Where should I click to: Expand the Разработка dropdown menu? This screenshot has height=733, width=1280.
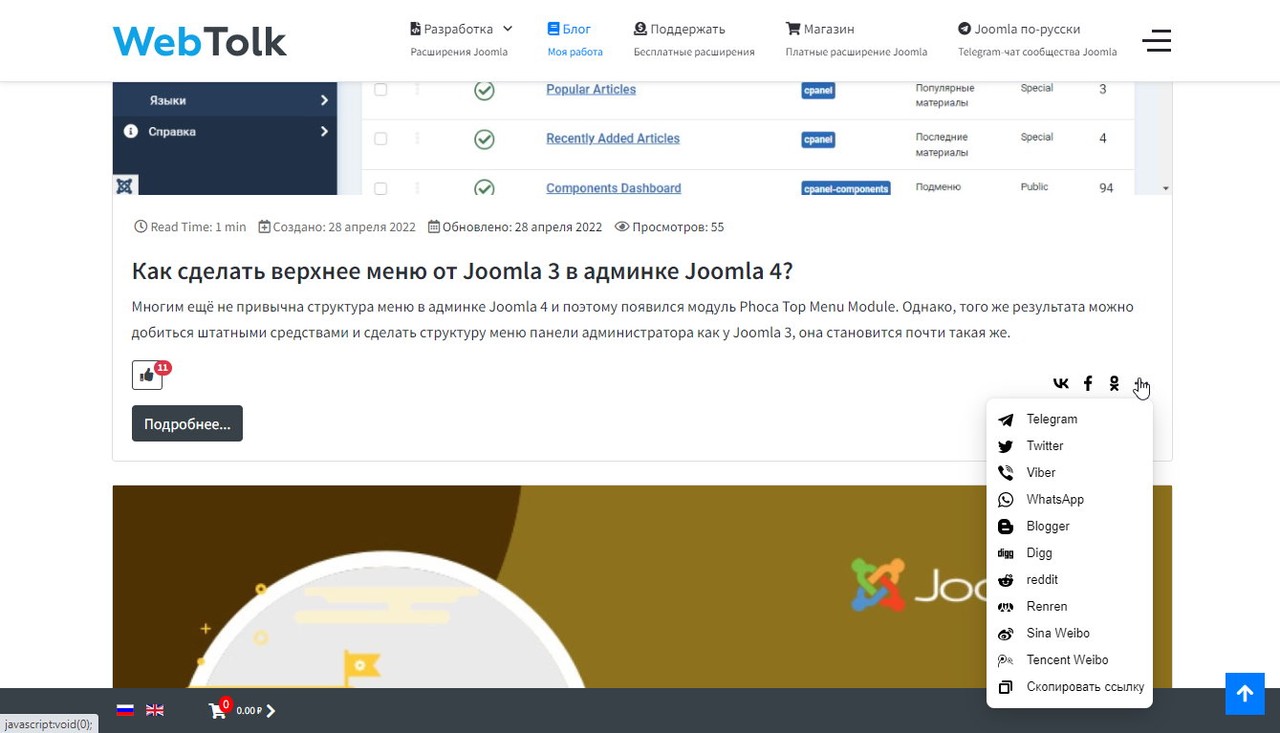pyautogui.click(x=460, y=28)
